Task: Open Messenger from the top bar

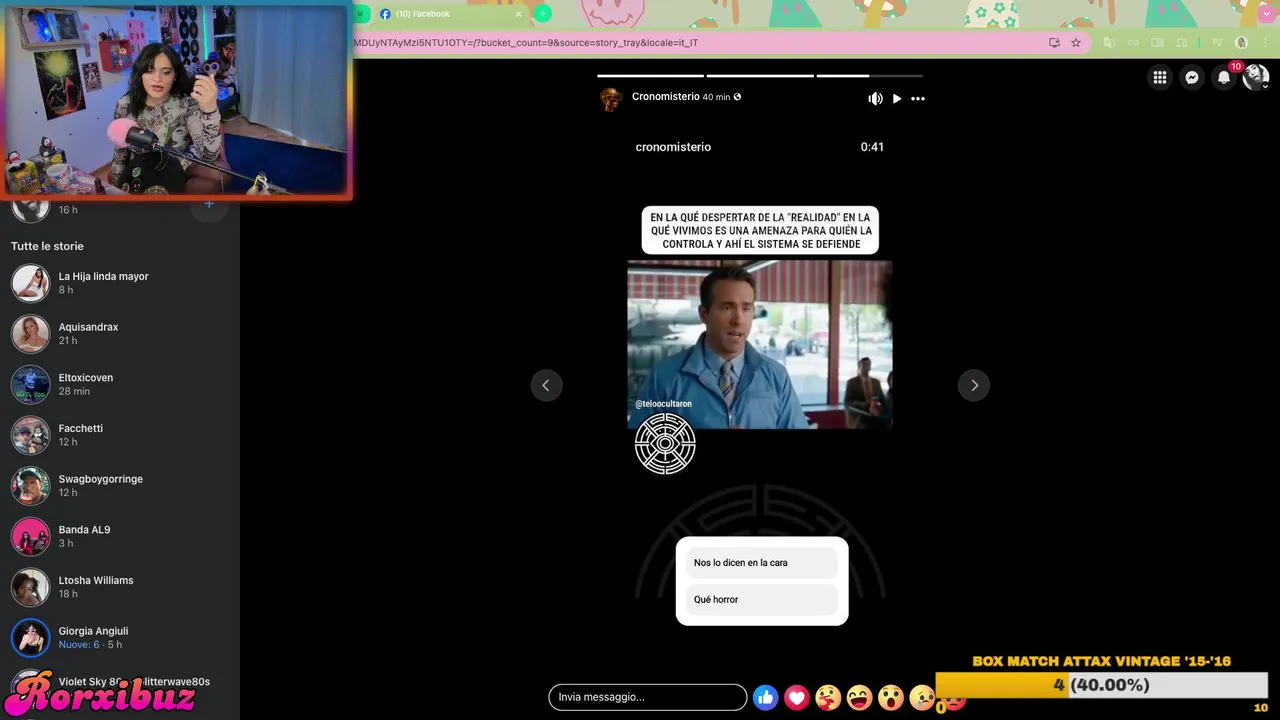Action: click(x=1192, y=77)
